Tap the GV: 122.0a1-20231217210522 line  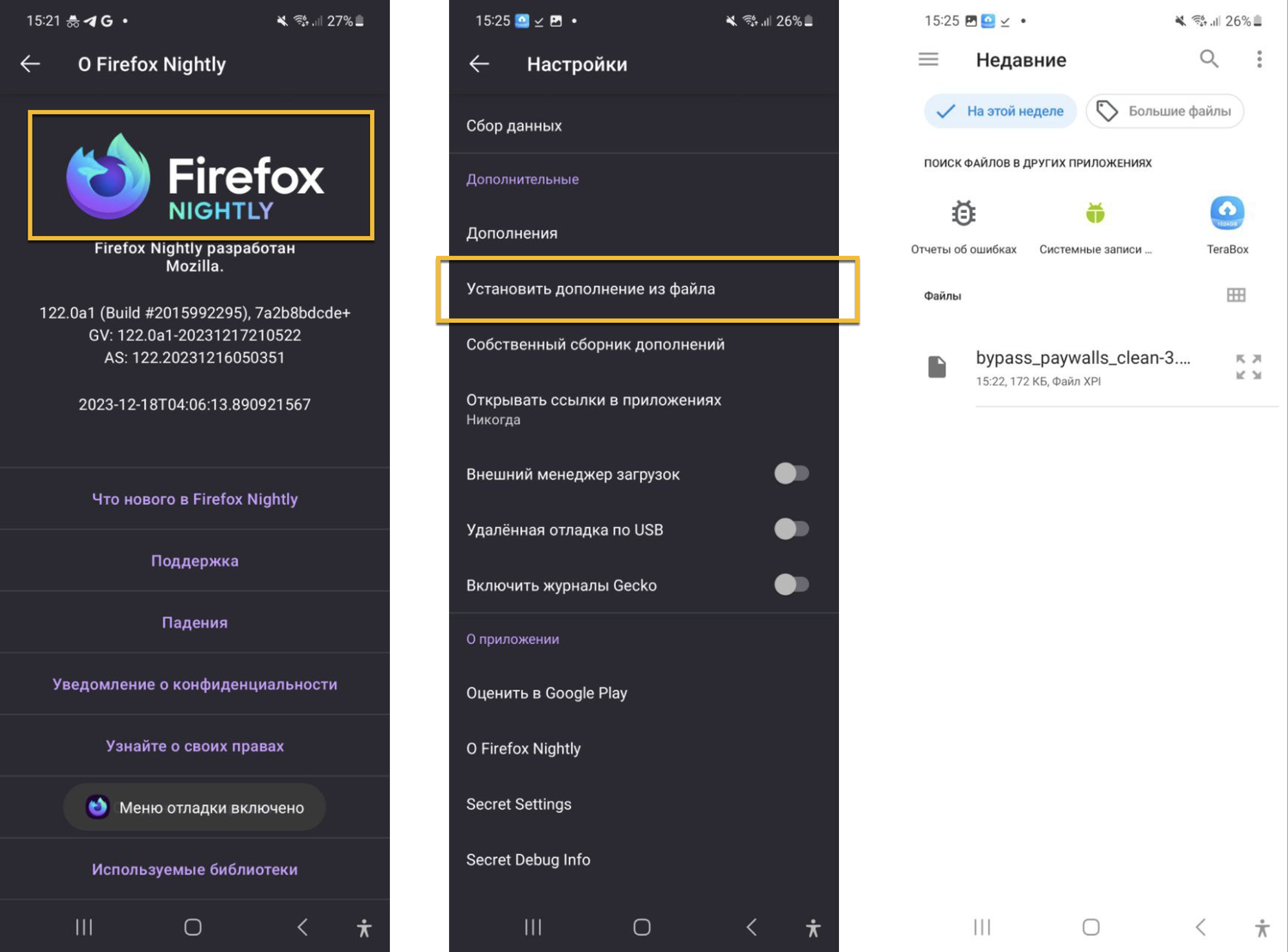(195, 336)
